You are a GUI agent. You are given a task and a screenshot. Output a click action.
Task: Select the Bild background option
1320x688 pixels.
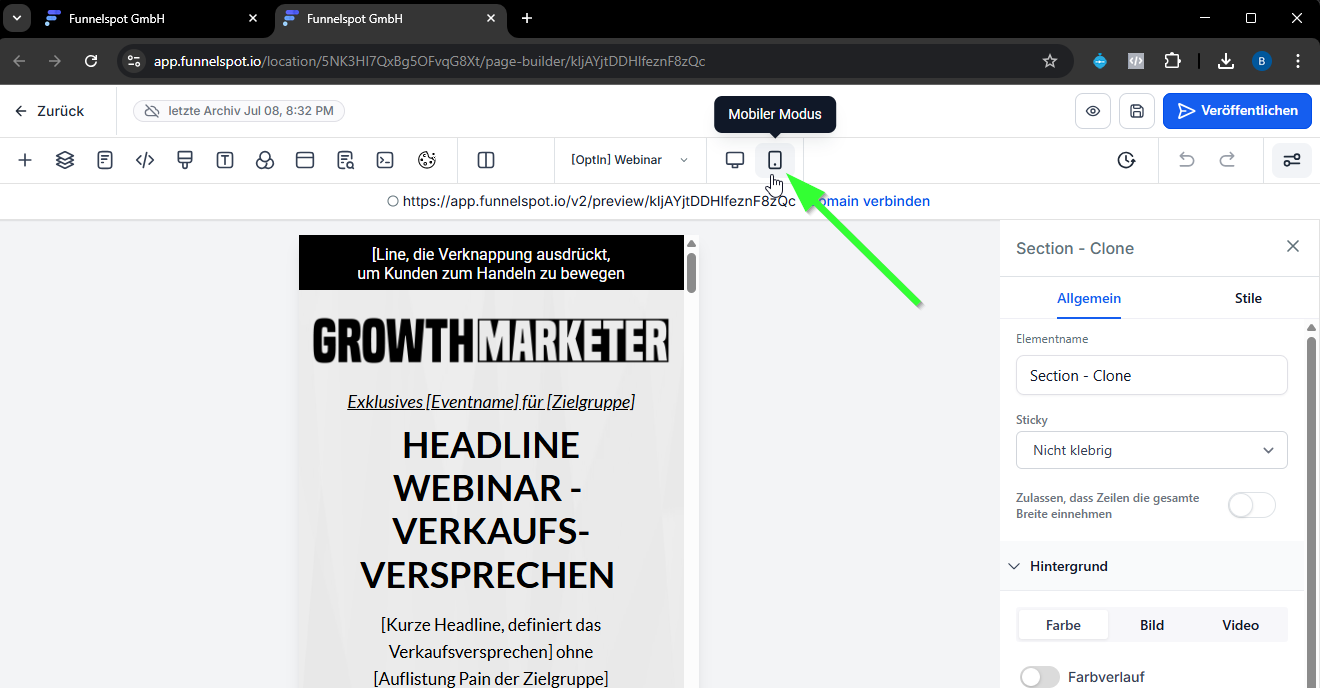click(x=1152, y=625)
